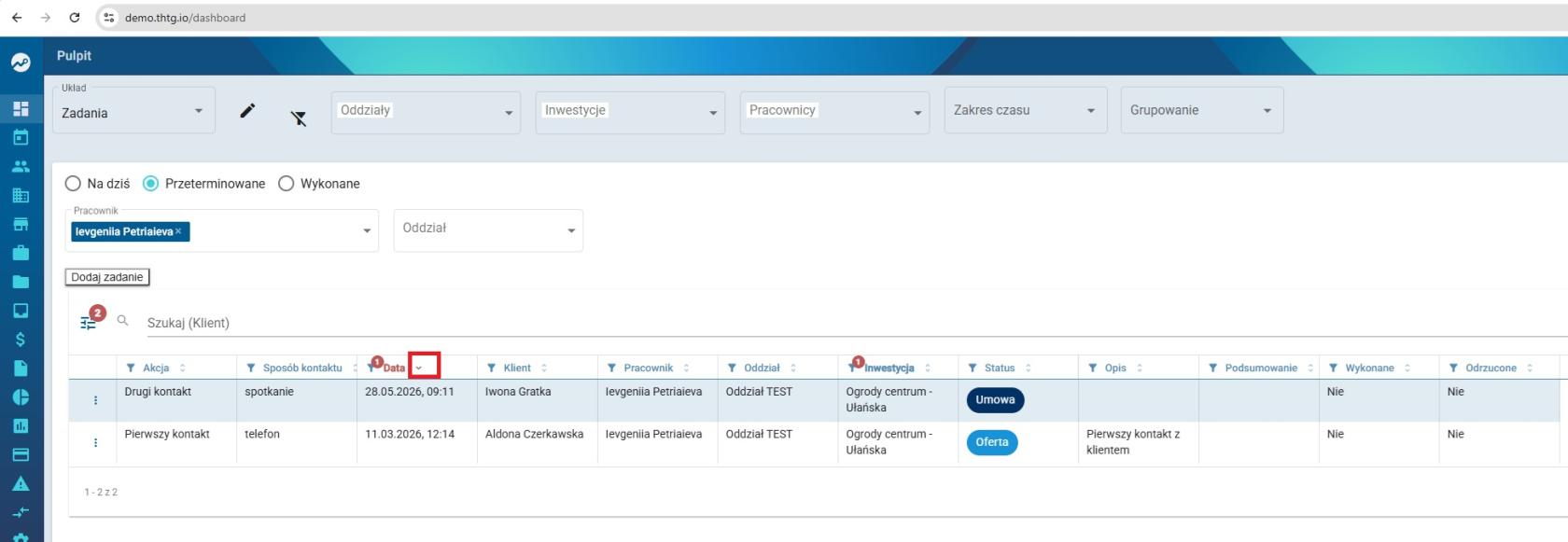Click the browser address bar
The width and height of the screenshot is (1568, 542).
click(x=831, y=17)
